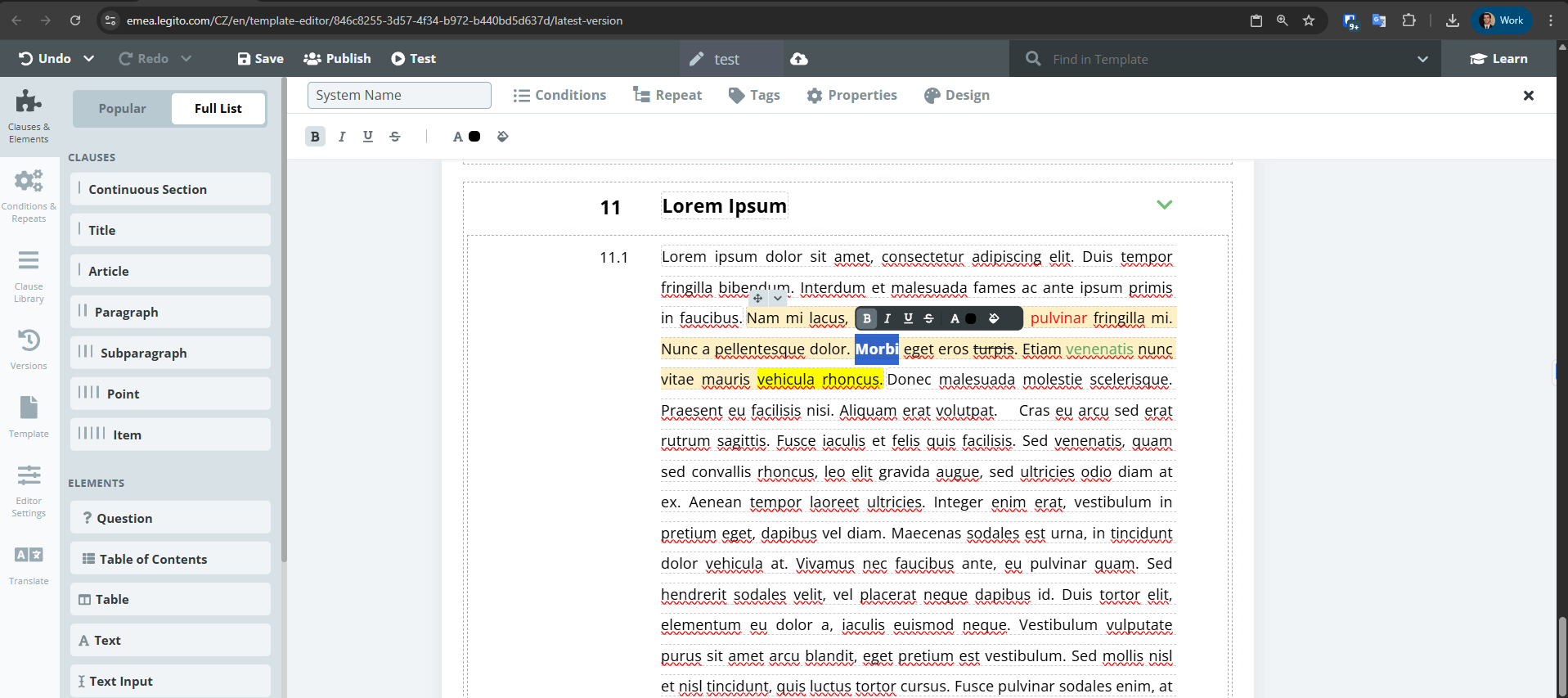Screen dimensions: 1568x698
Task: Open the Versions history panel
Action: (29, 349)
